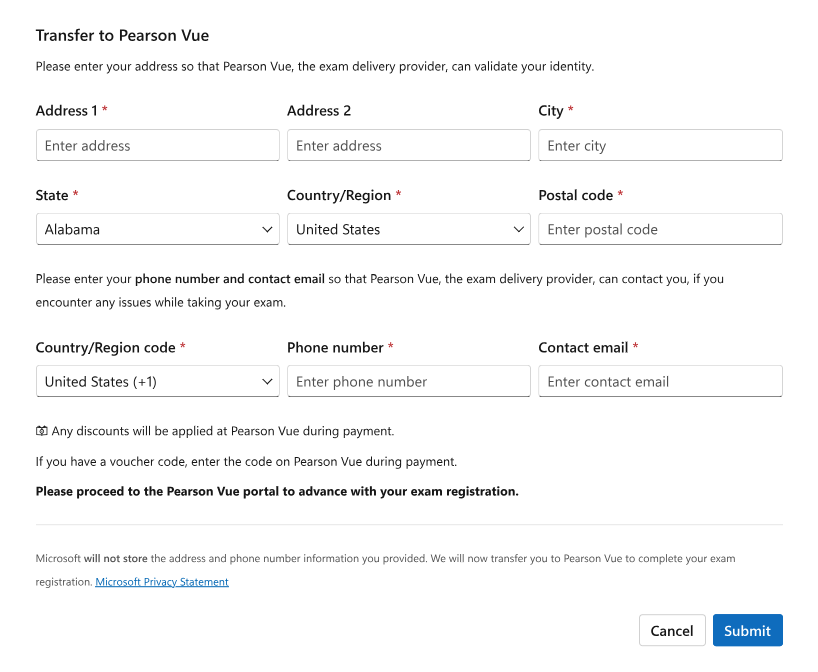The image size is (818, 672).
Task: Open the Country/Region code dropdown
Action: (x=158, y=381)
